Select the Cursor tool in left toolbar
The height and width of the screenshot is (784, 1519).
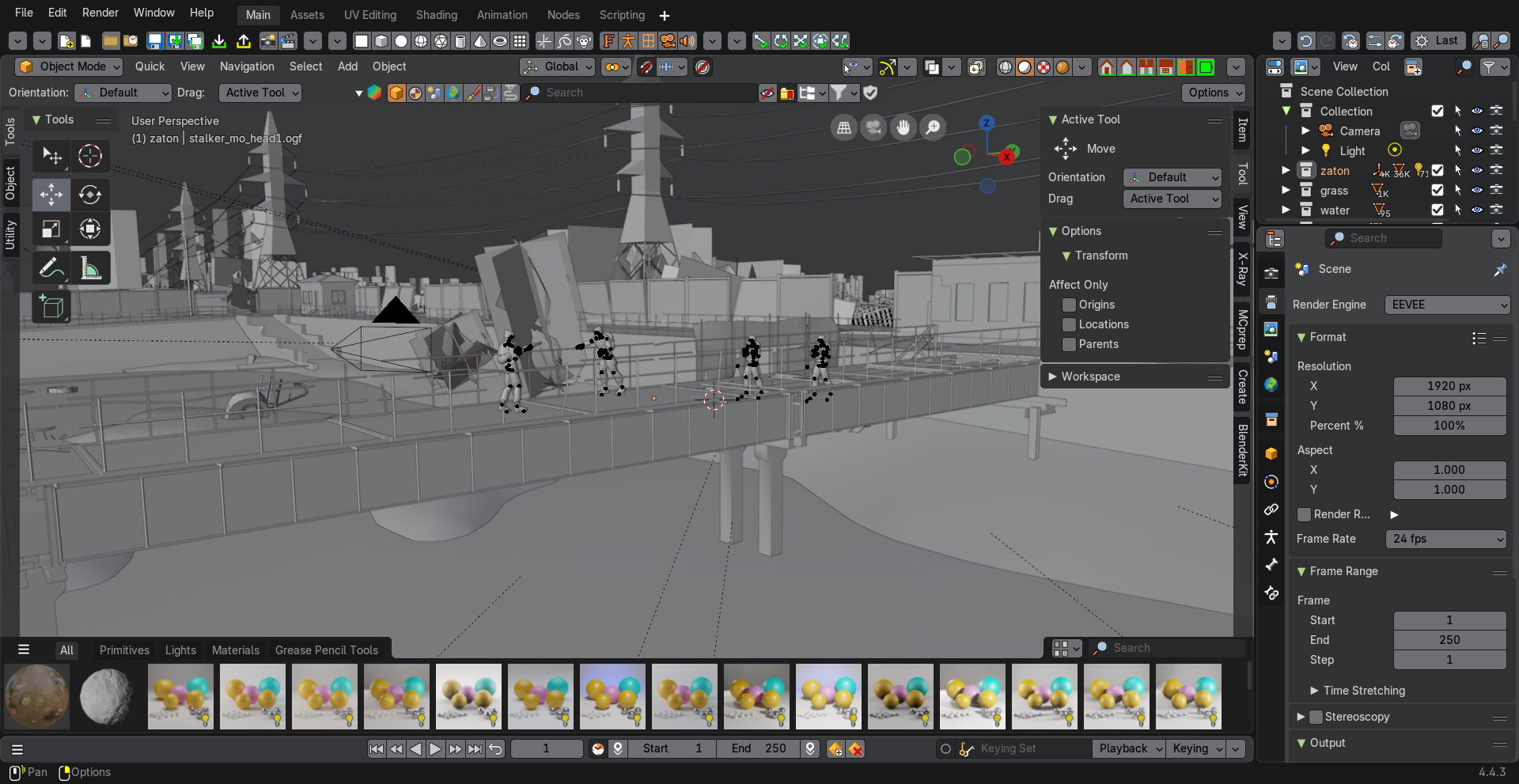pyautogui.click(x=90, y=156)
